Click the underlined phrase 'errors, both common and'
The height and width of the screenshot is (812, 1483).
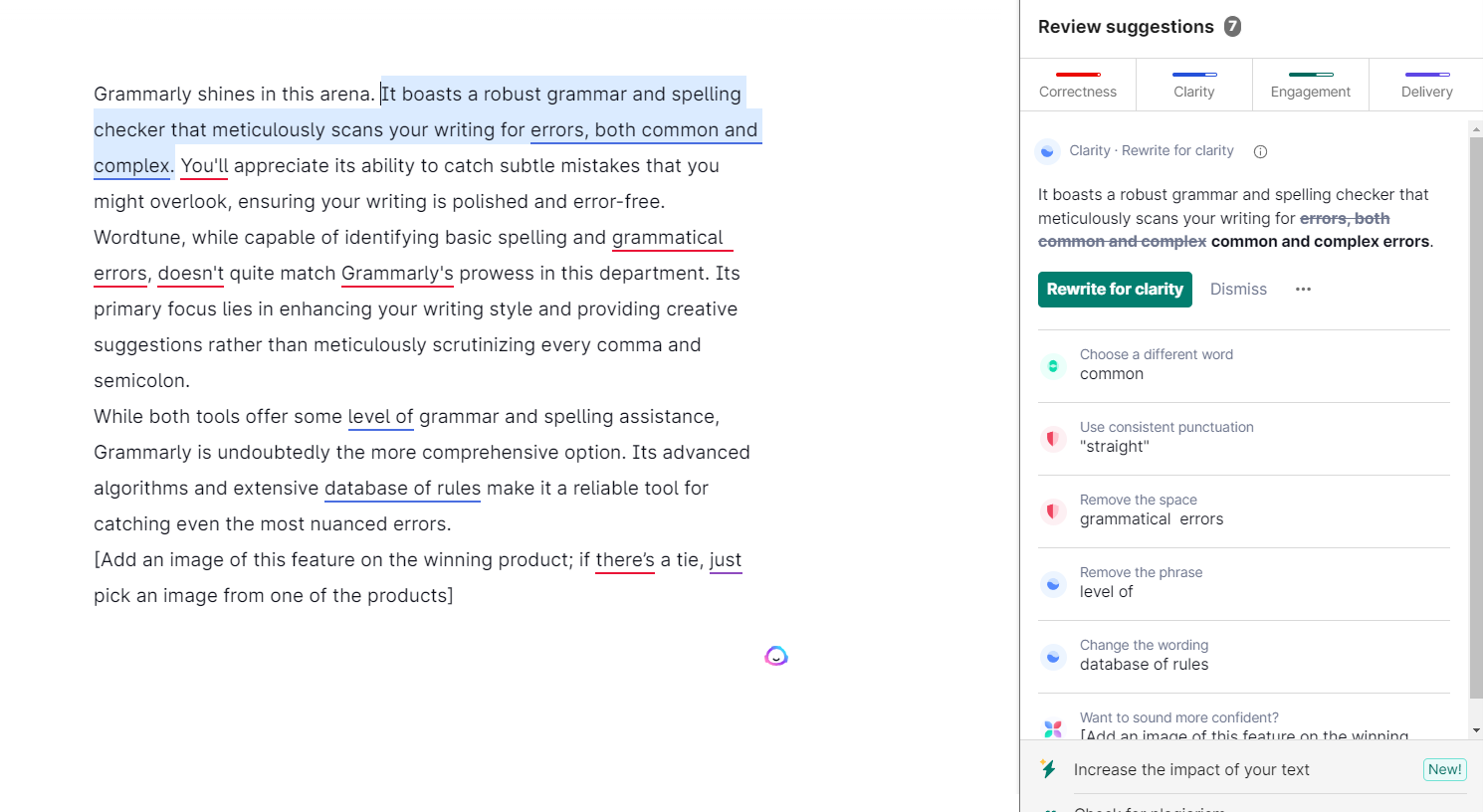[644, 130]
